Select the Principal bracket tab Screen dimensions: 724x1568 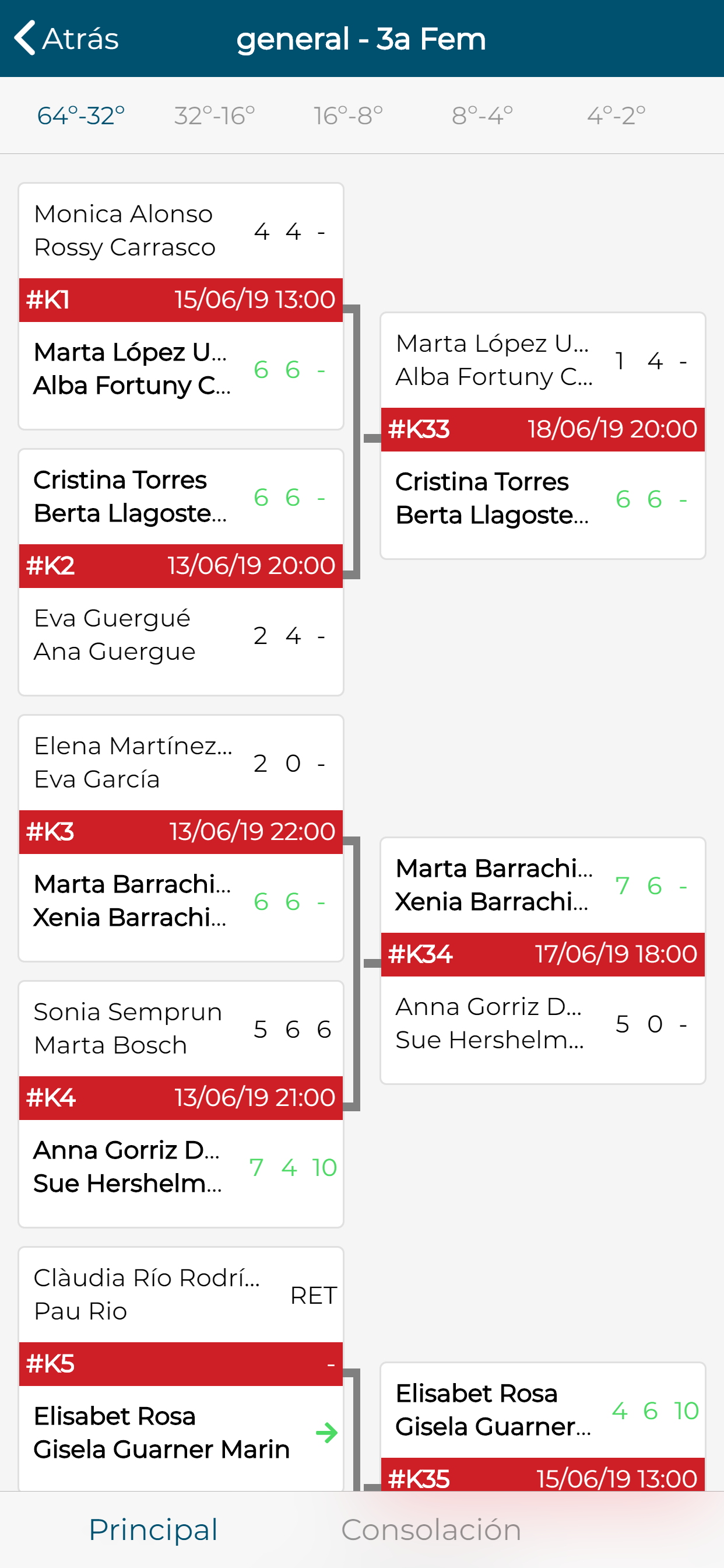(x=153, y=1529)
